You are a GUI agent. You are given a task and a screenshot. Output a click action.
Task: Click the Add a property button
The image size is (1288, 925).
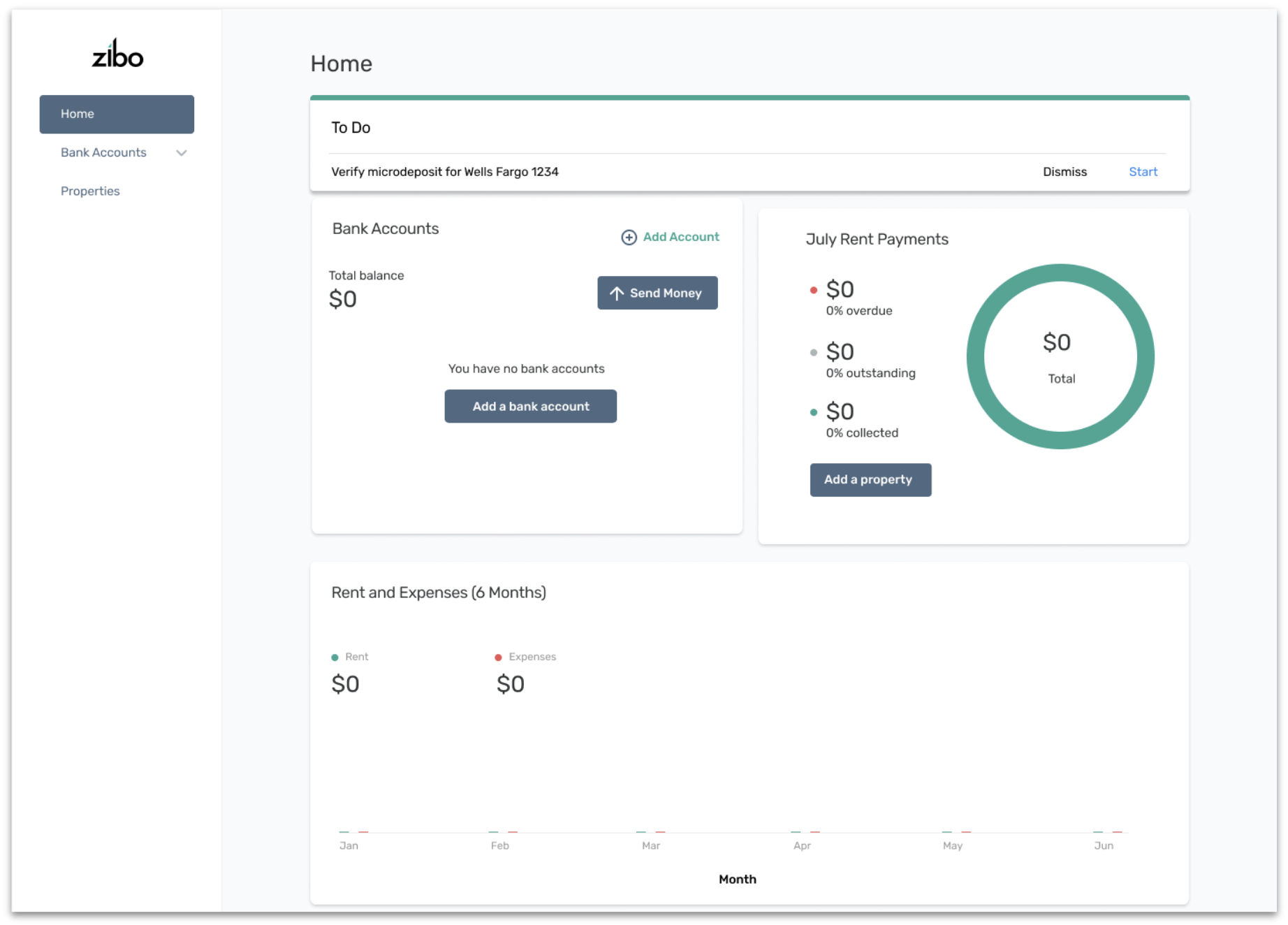click(870, 480)
